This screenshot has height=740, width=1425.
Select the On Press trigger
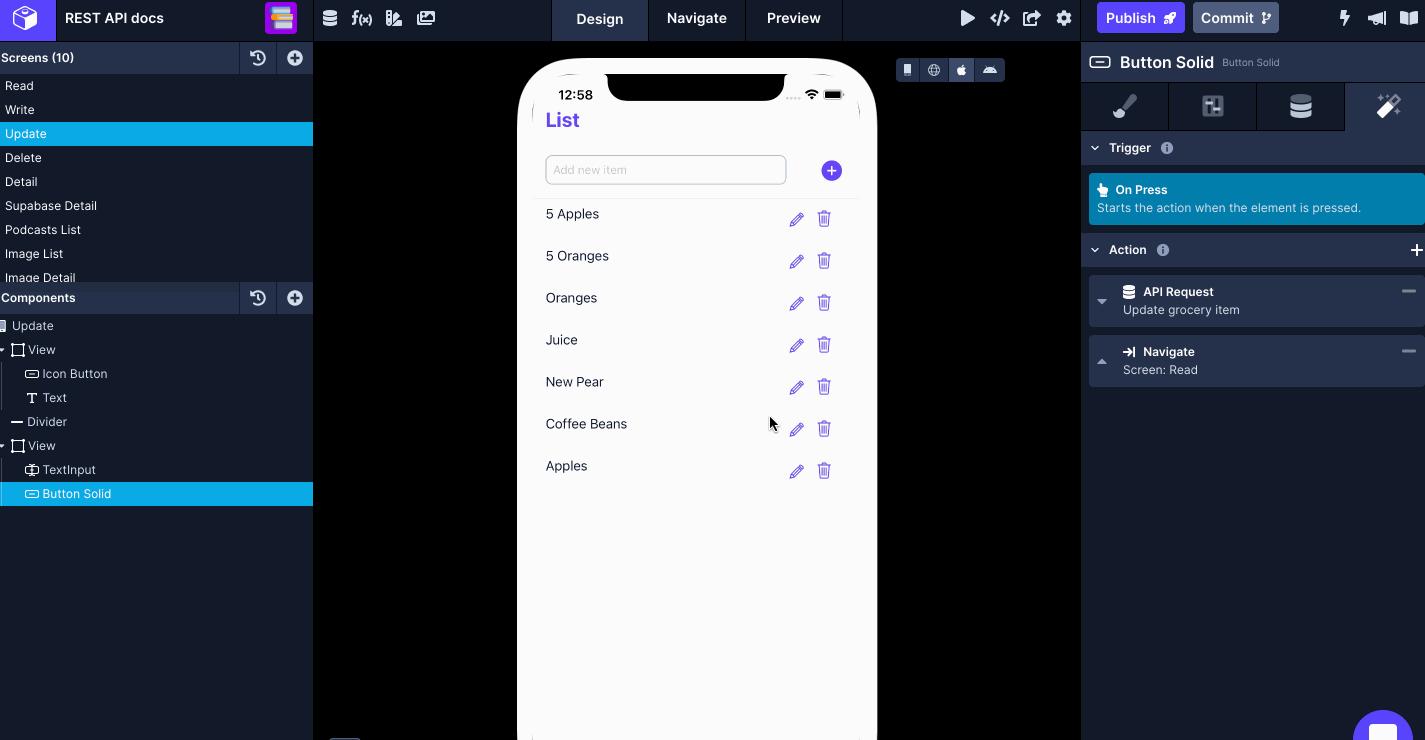tap(1256, 198)
